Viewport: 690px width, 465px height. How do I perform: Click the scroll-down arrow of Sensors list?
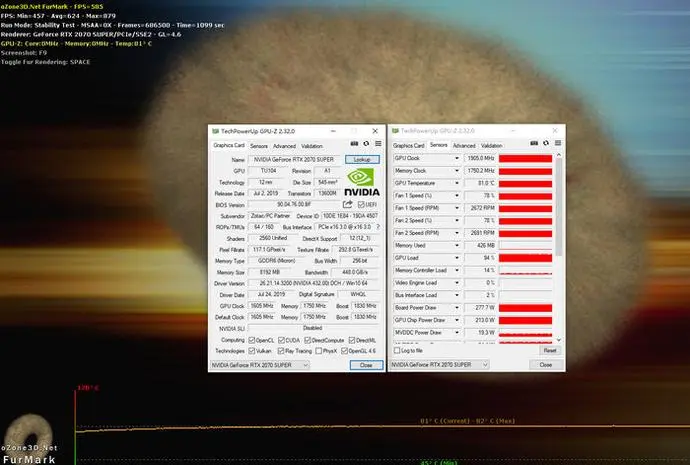tap(559, 340)
